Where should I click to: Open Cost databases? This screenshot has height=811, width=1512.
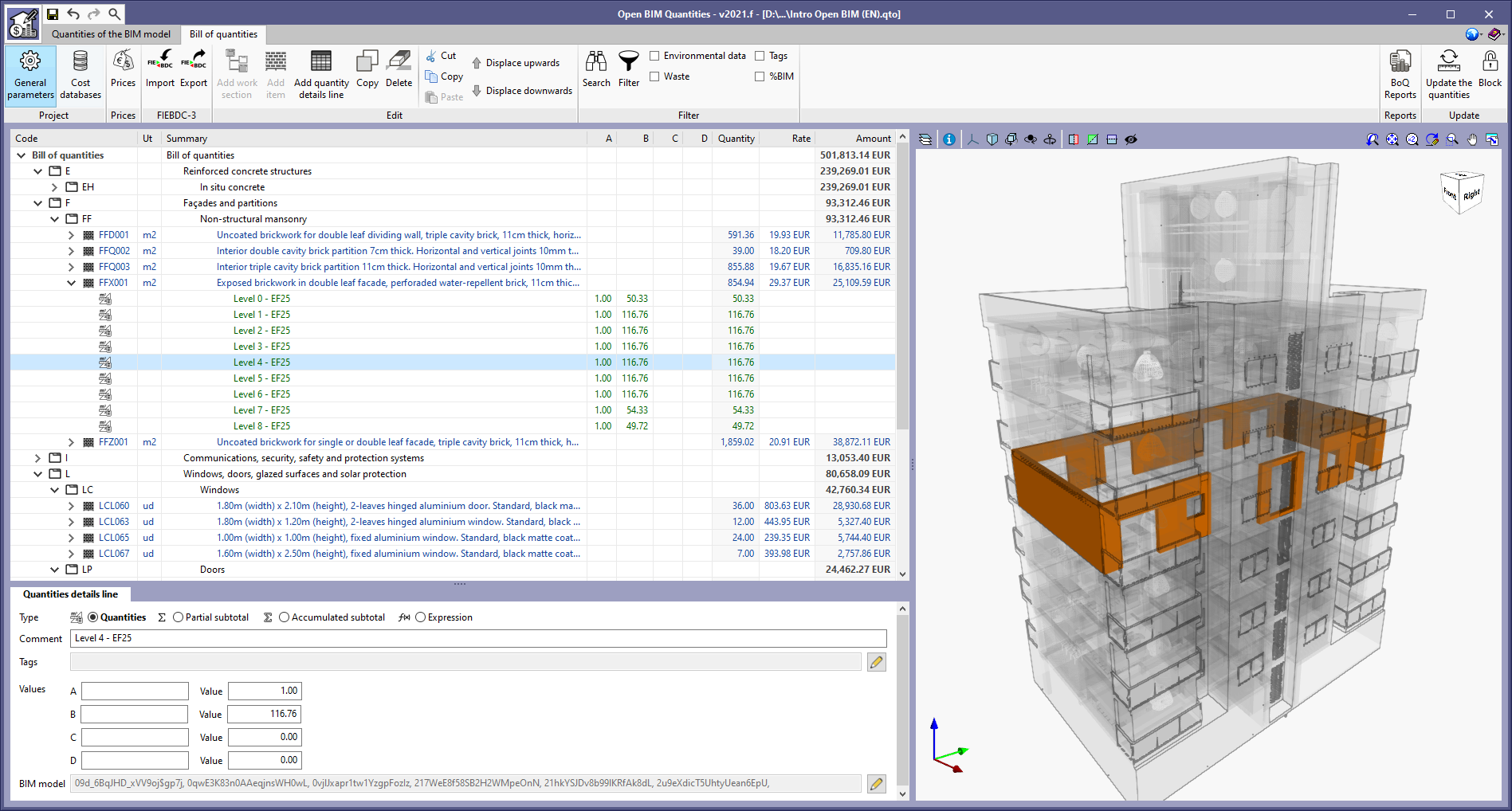coord(81,76)
